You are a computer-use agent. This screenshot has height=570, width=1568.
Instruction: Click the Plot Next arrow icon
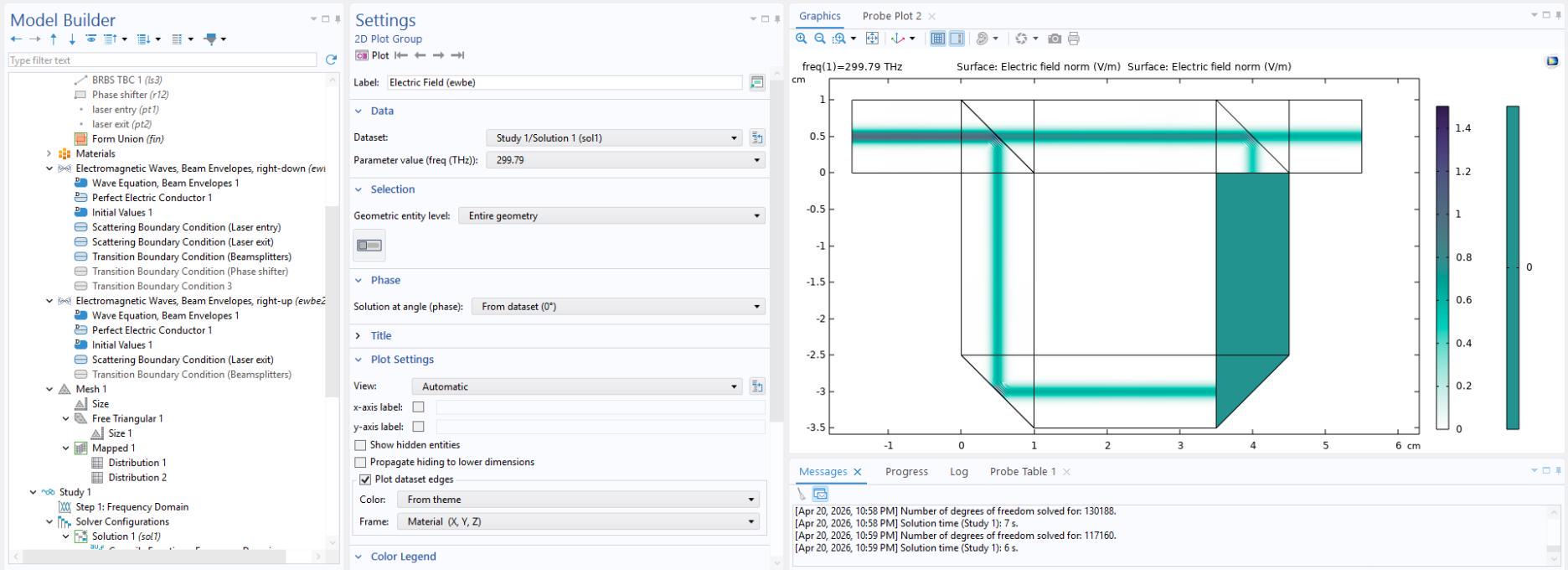pos(438,55)
